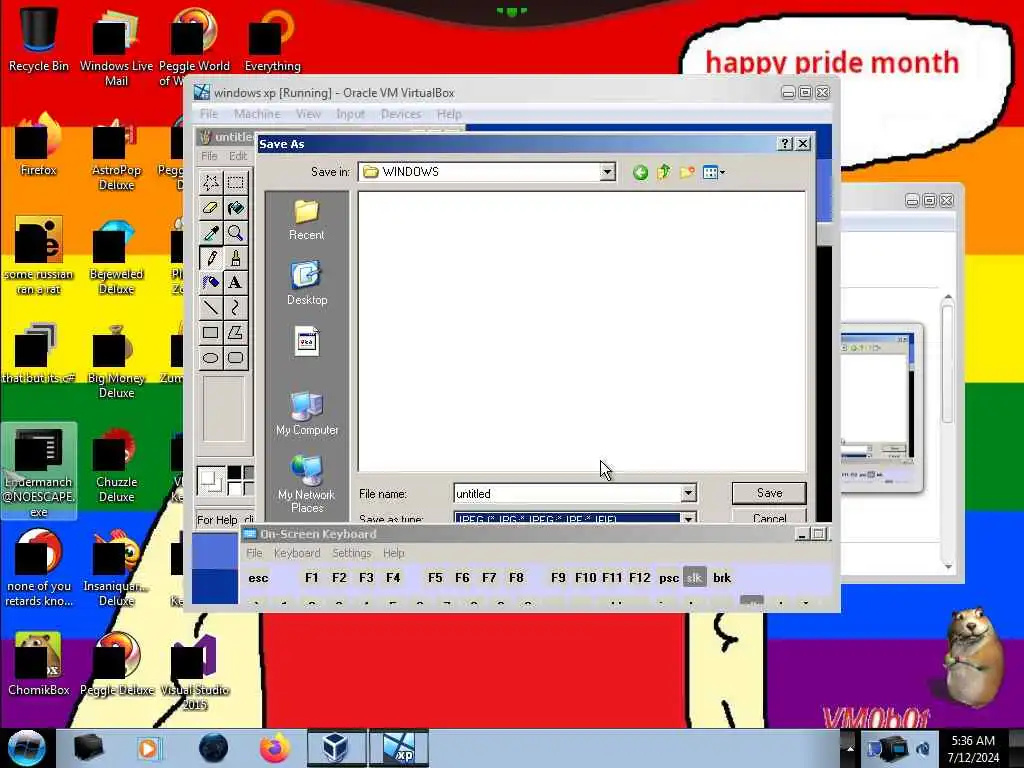
Task: Open ChomikBox desktop shortcut
Action: pos(38,664)
